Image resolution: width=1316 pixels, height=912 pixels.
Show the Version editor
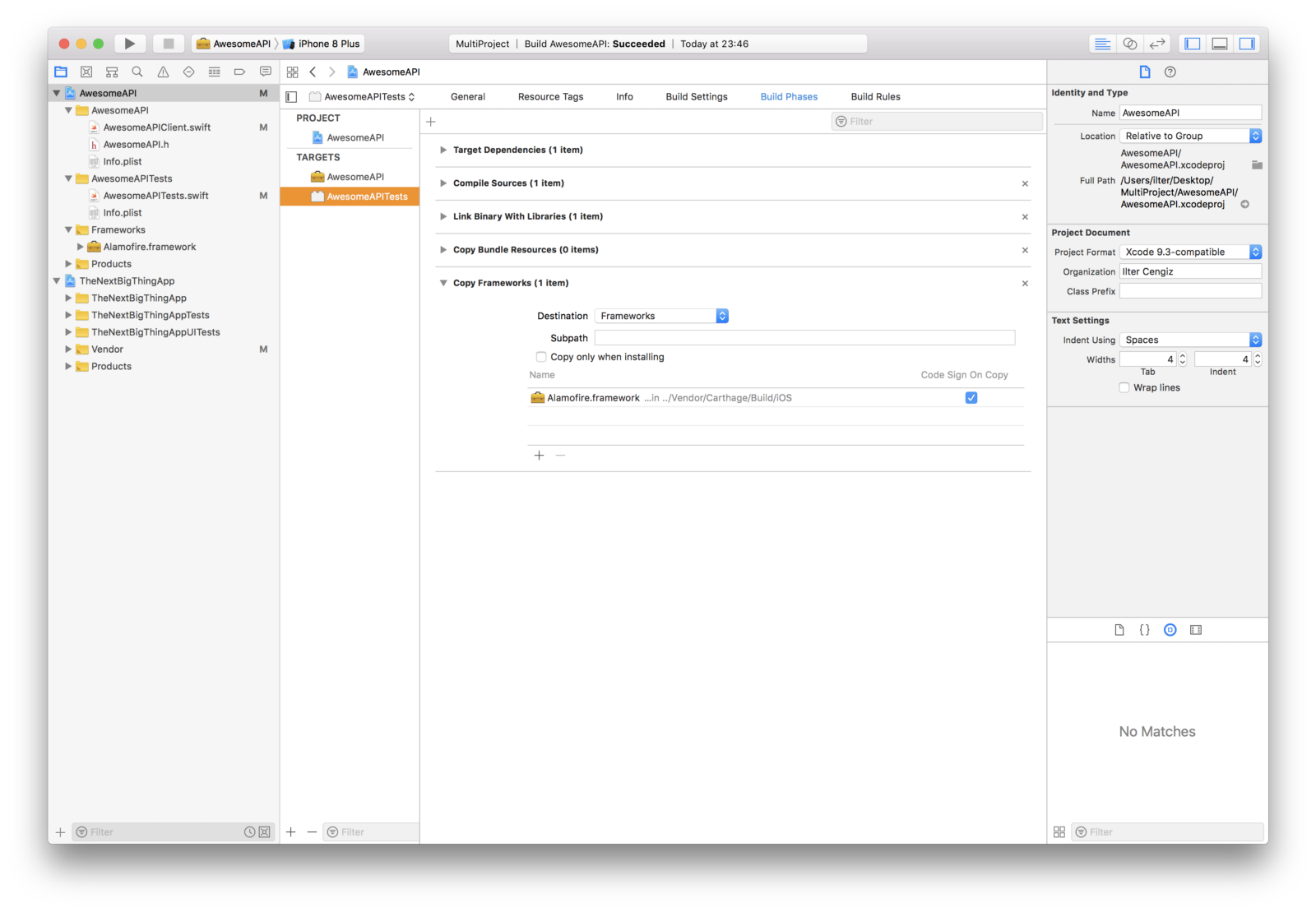pos(1157,44)
